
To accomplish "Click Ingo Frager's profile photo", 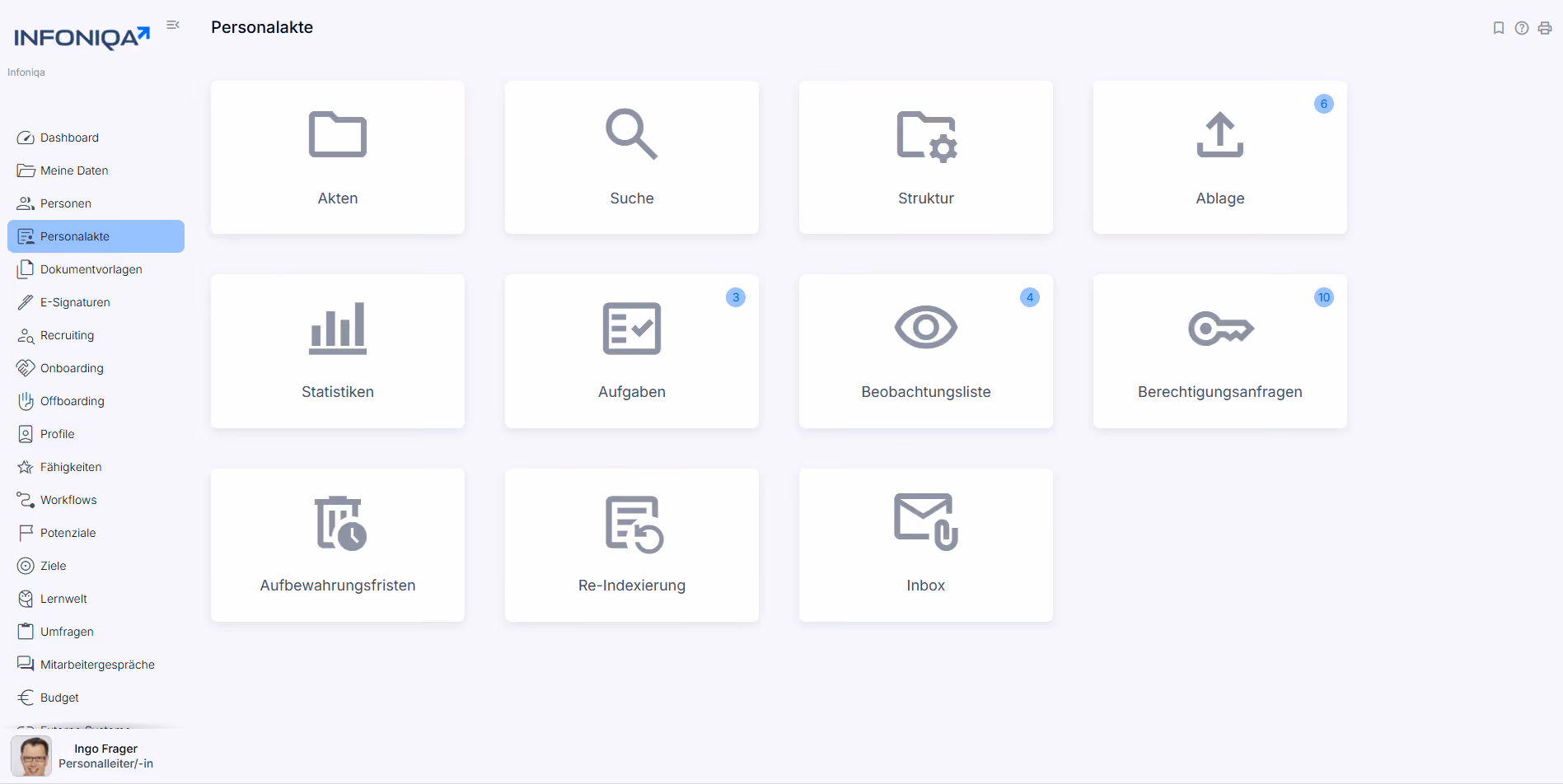I will pos(31,756).
